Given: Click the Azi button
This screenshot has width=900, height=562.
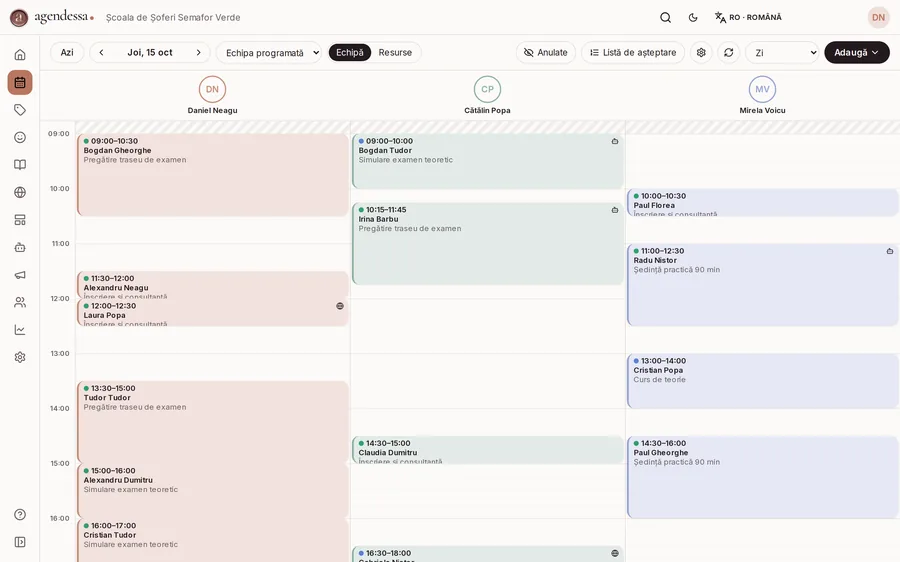Looking at the screenshot, I should coord(67,52).
